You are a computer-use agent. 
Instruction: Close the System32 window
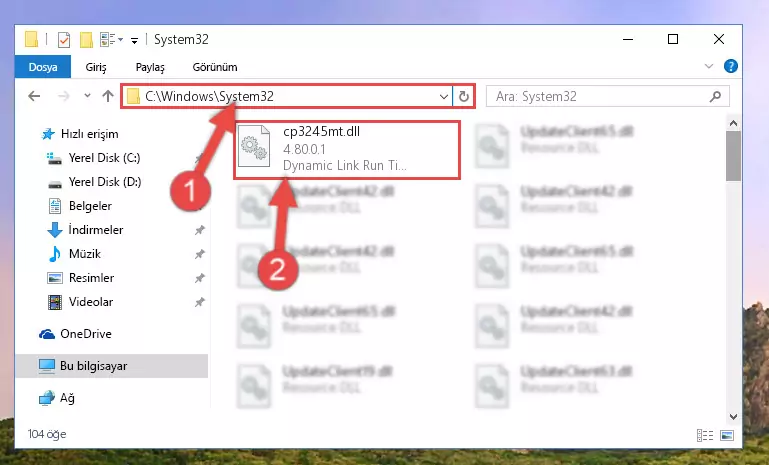coord(718,39)
